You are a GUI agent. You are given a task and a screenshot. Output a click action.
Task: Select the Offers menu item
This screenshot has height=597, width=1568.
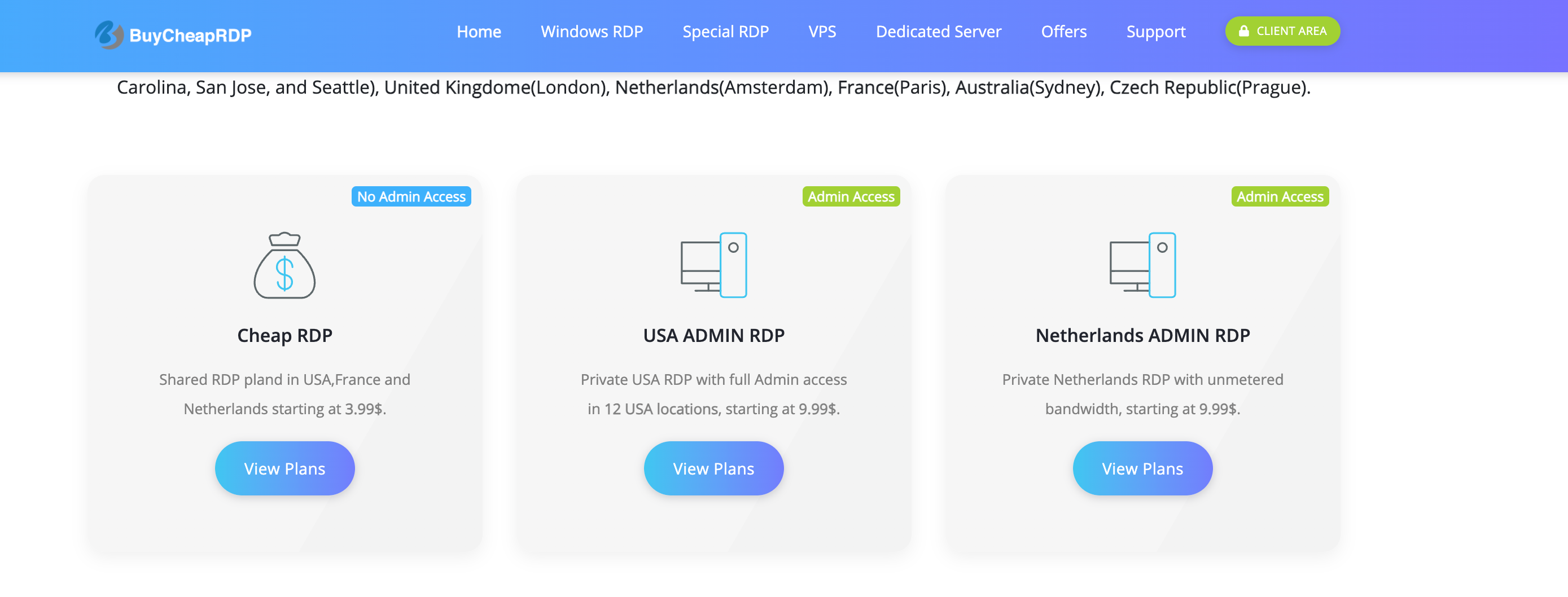pyautogui.click(x=1063, y=32)
